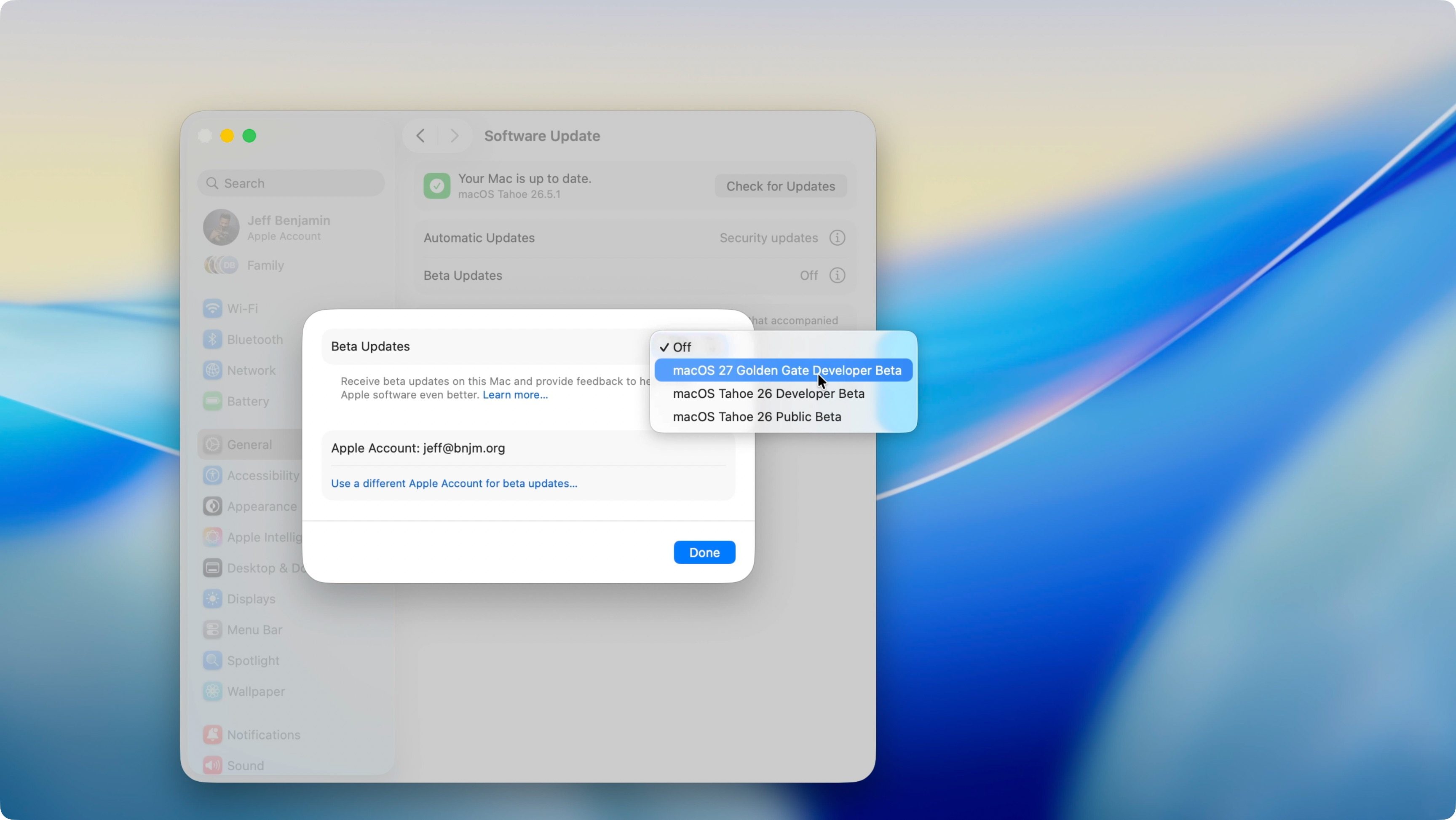Click the green zoom window button
This screenshot has width=1456, height=820.
pyautogui.click(x=249, y=136)
